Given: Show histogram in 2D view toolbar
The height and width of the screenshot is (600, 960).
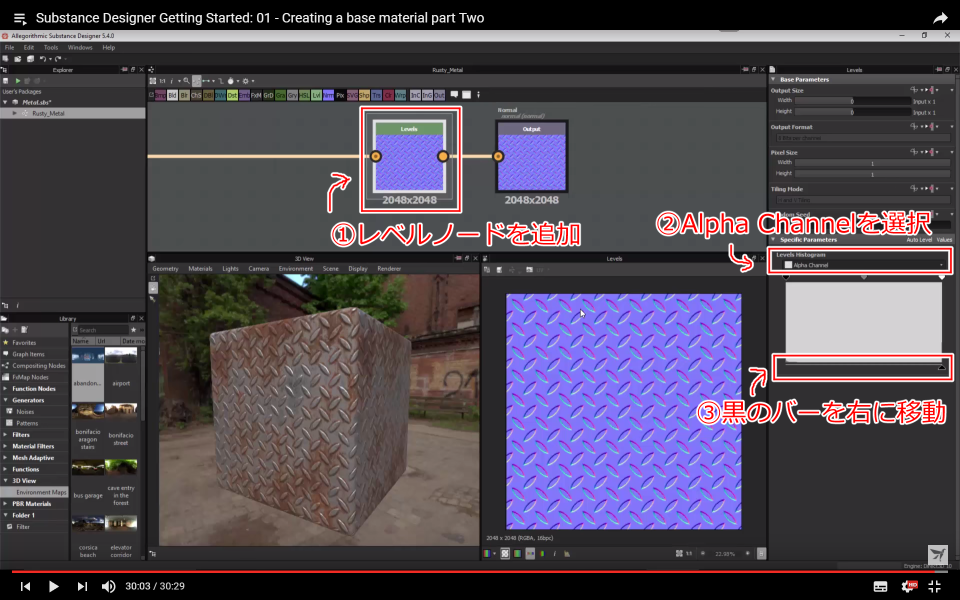Looking at the screenshot, I should [567, 553].
